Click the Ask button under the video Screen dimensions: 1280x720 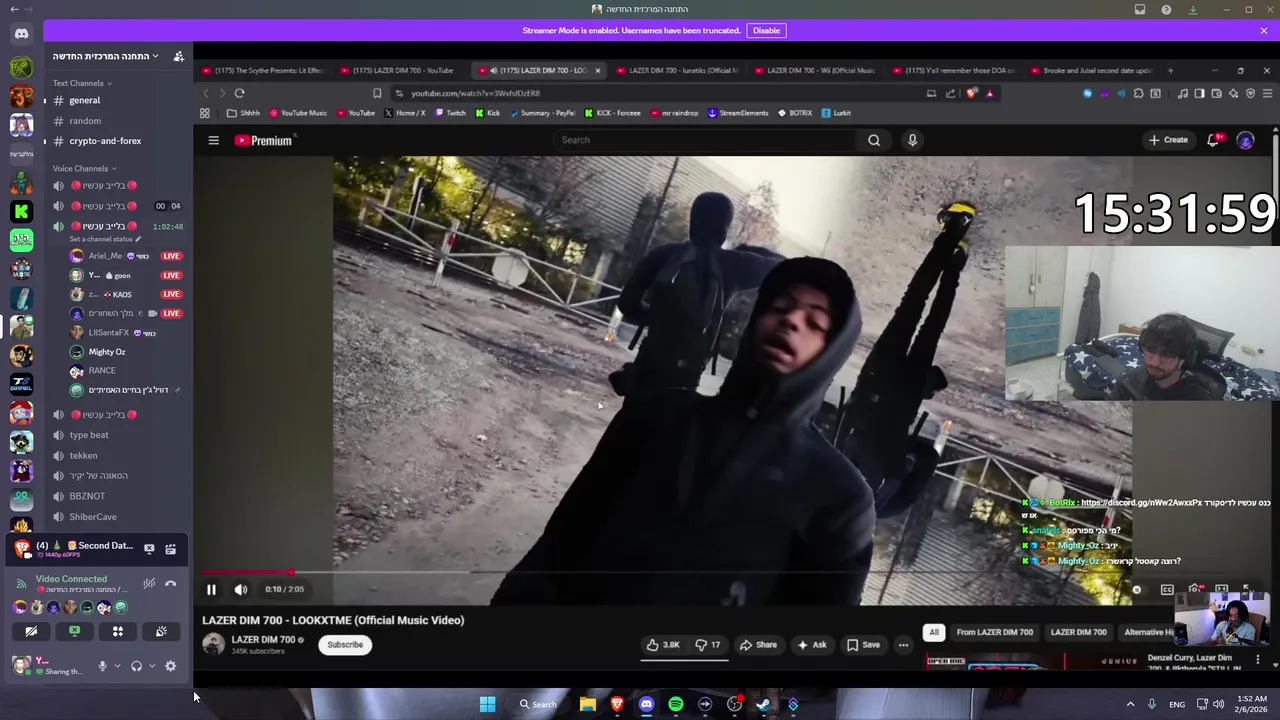coord(811,645)
